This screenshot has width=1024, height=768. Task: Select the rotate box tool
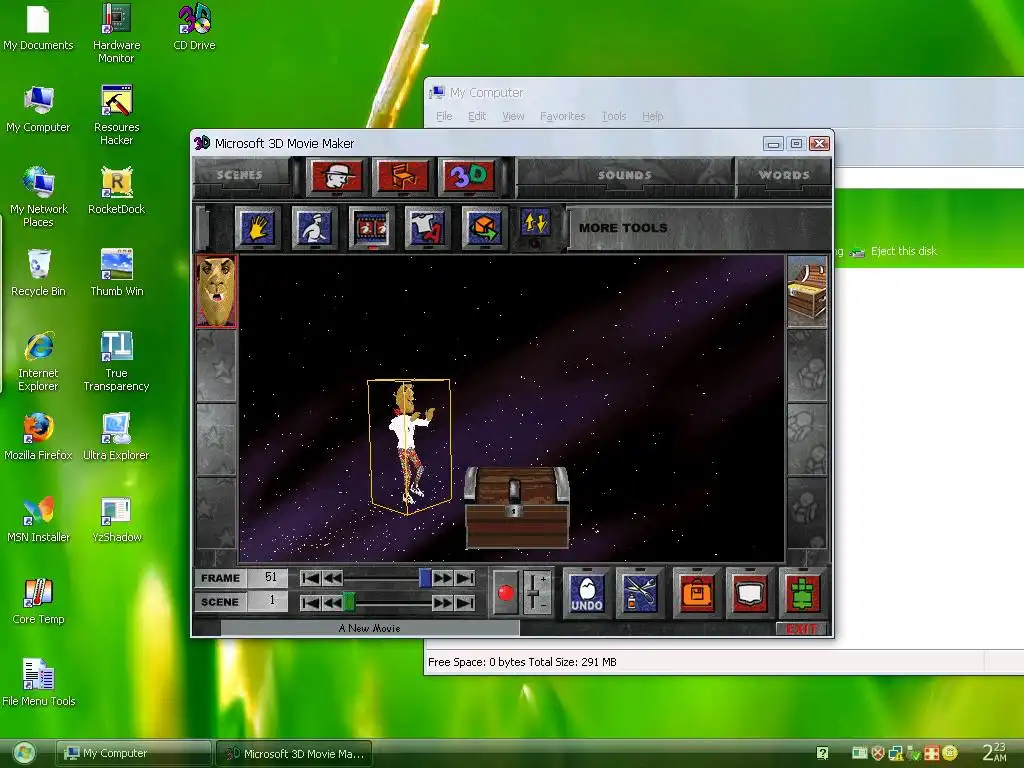coord(484,227)
